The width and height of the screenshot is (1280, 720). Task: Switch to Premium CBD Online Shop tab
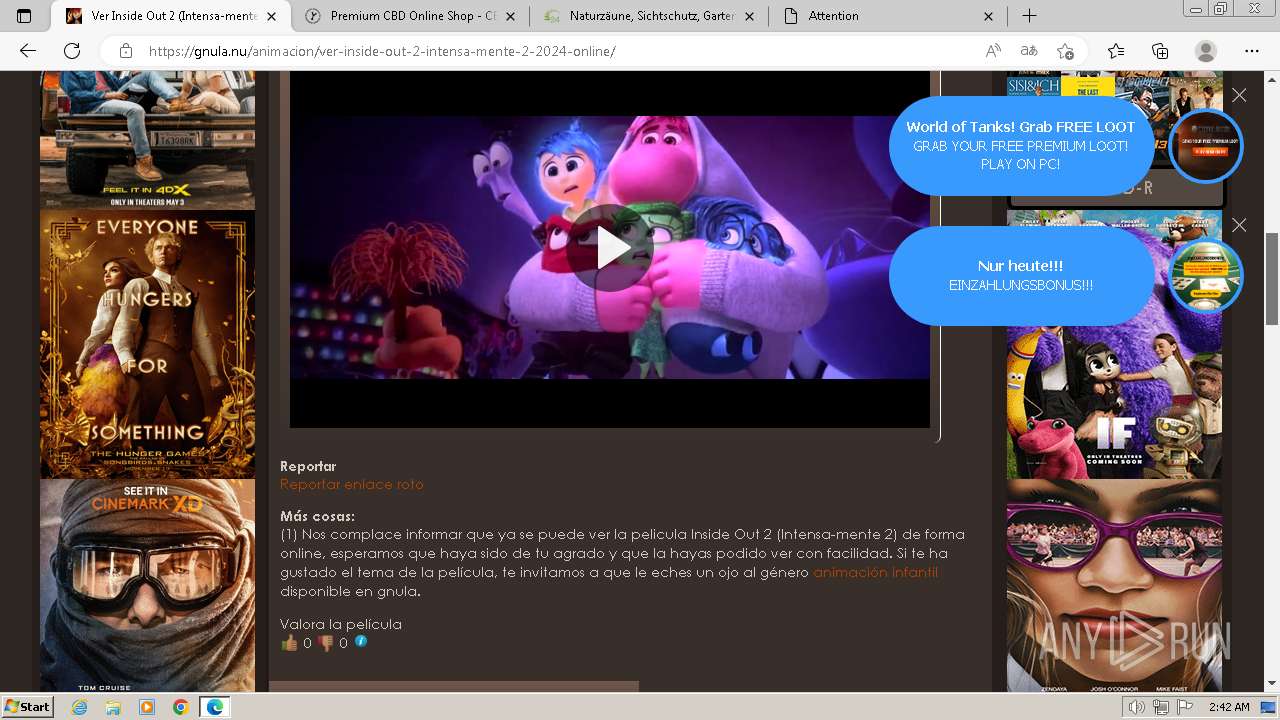pyautogui.click(x=412, y=16)
